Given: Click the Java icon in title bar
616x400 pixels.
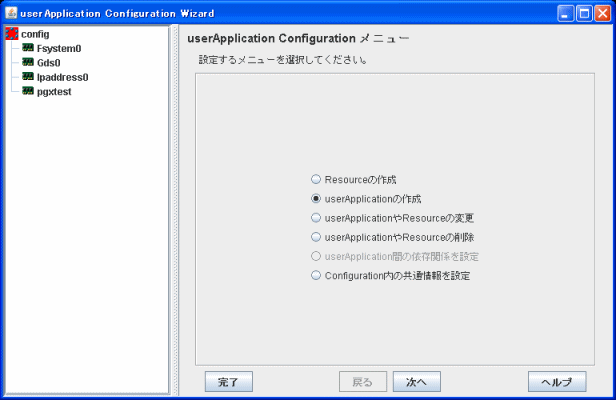Looking at the screenshot, I should [11, 13].
